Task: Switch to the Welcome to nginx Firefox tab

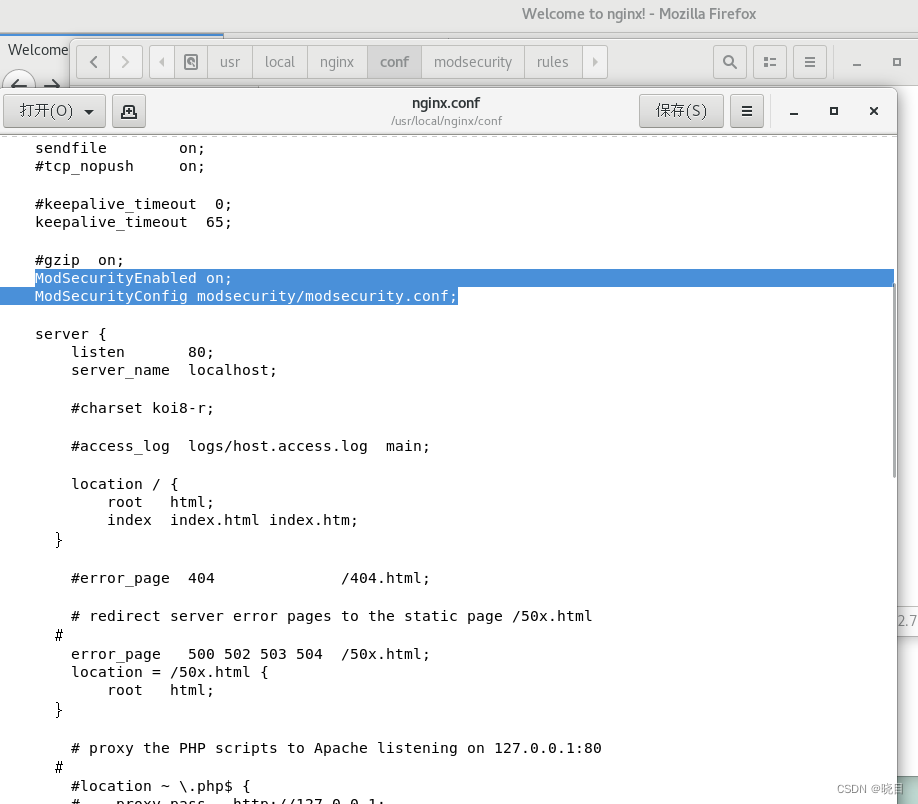Action: coord(37,48)
